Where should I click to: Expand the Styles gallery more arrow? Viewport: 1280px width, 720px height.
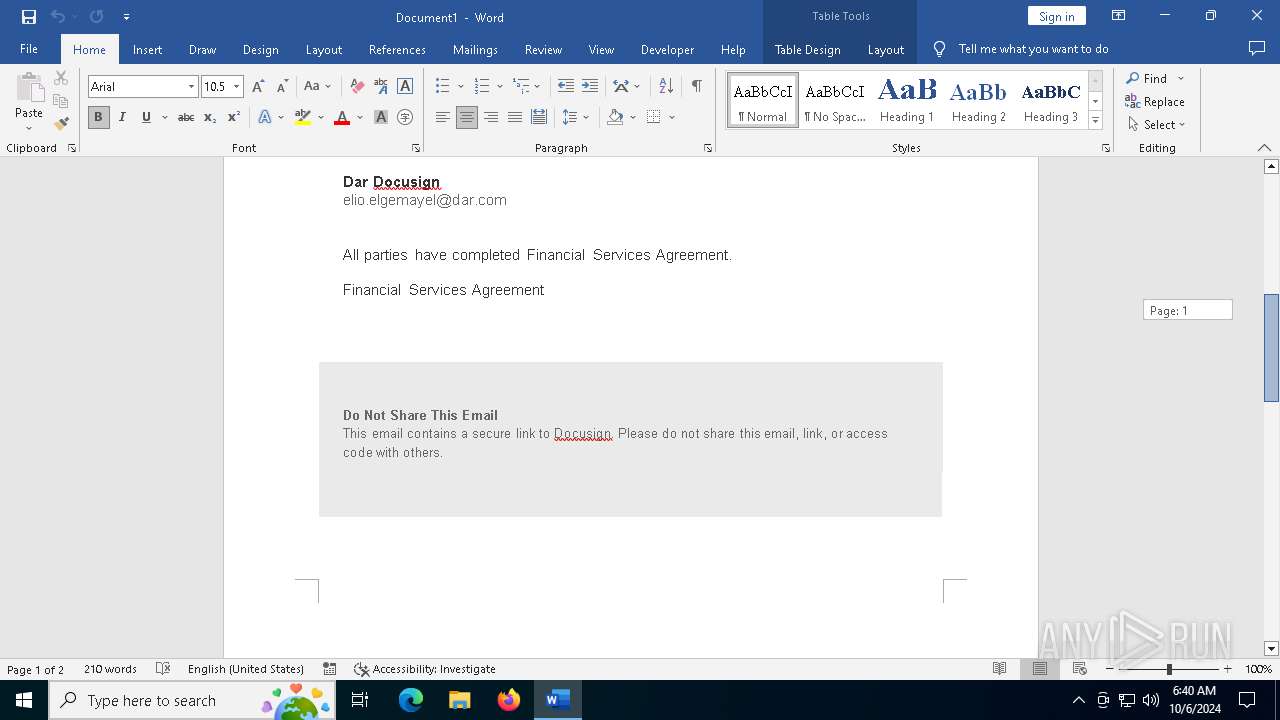(1096, 121)
